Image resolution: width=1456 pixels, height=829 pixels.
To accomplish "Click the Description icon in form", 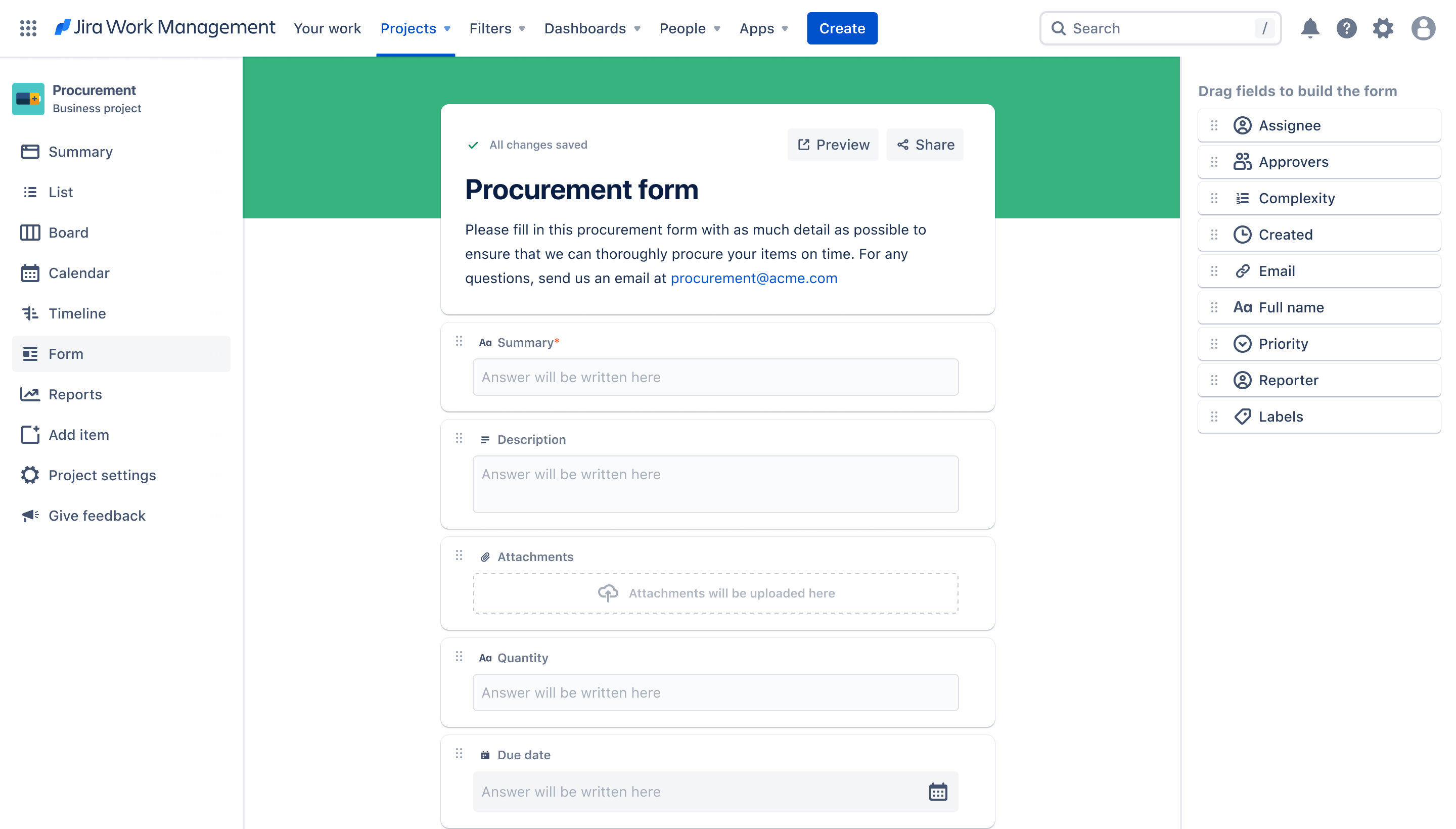I will pyautogui.click(x=485, y=439).
